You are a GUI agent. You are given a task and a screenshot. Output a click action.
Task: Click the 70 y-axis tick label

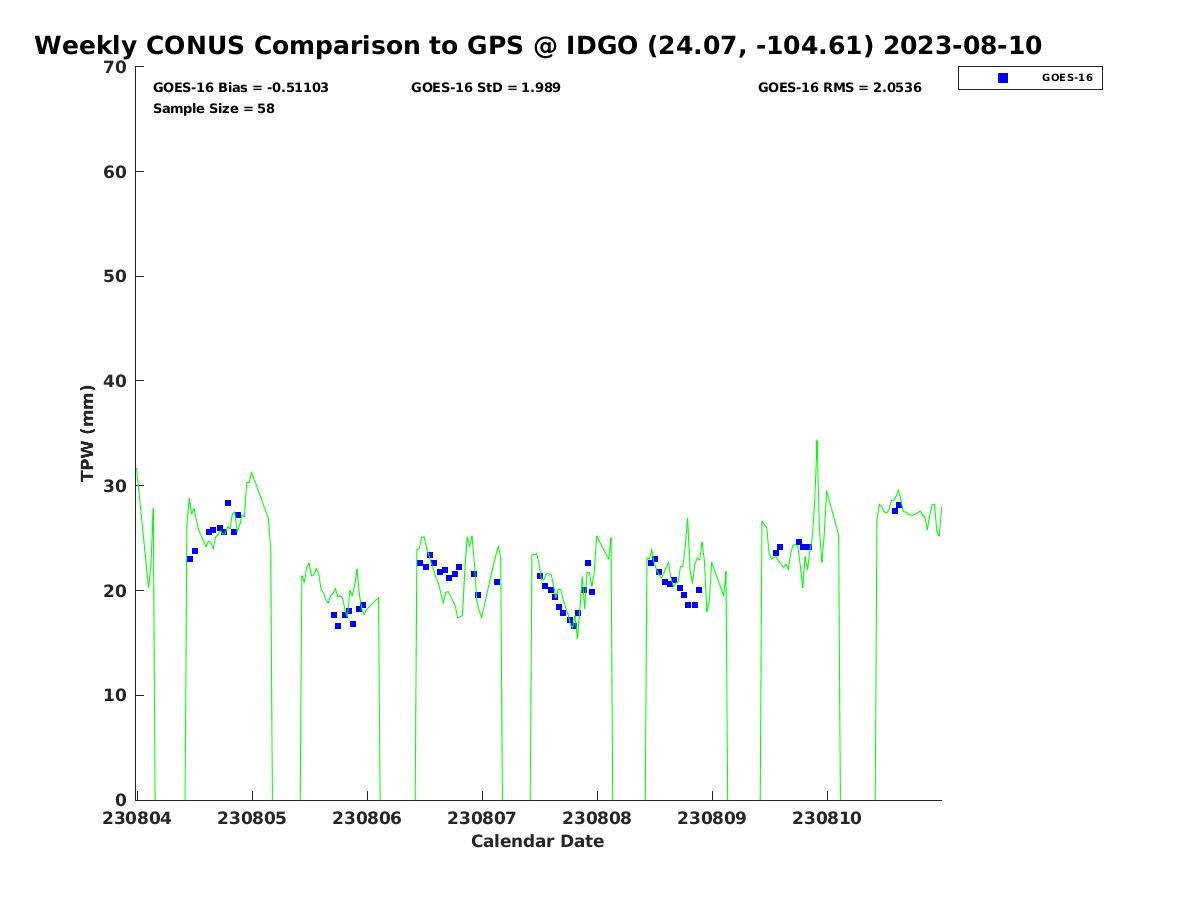point(116,67)
